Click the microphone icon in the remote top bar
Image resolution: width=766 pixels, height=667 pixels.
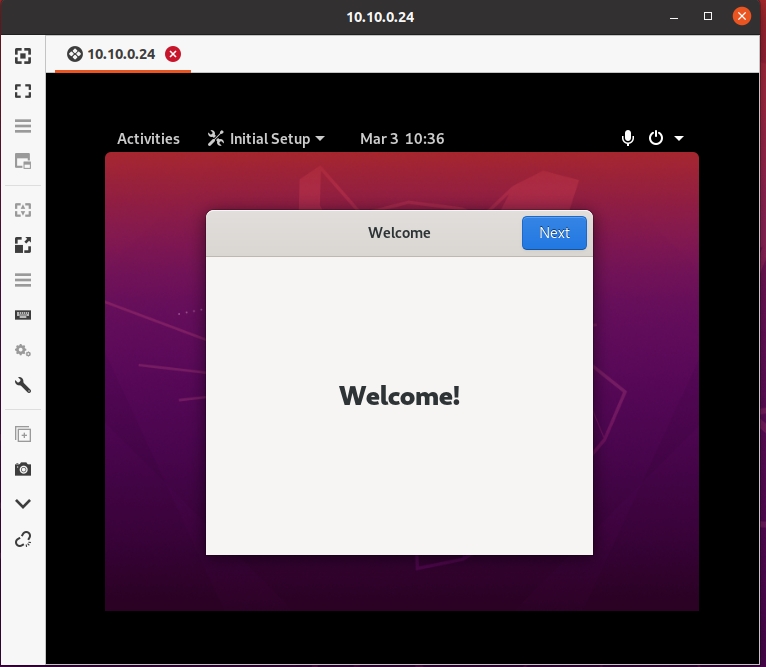click(628, 139)
